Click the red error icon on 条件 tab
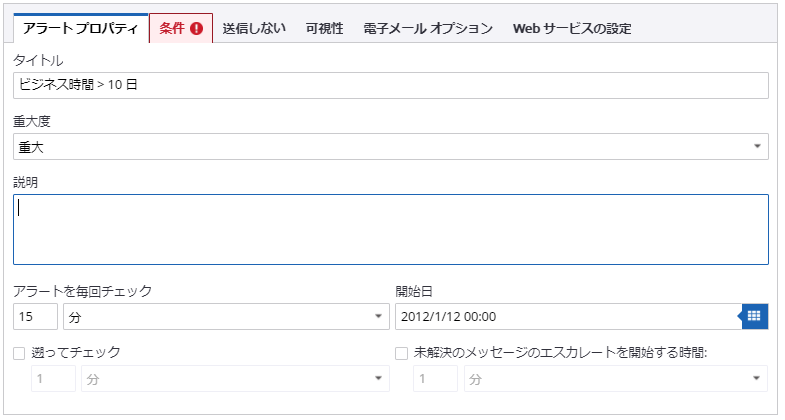Image resolution: width=785 pixels, height=420 pixels. click(196, 29)
